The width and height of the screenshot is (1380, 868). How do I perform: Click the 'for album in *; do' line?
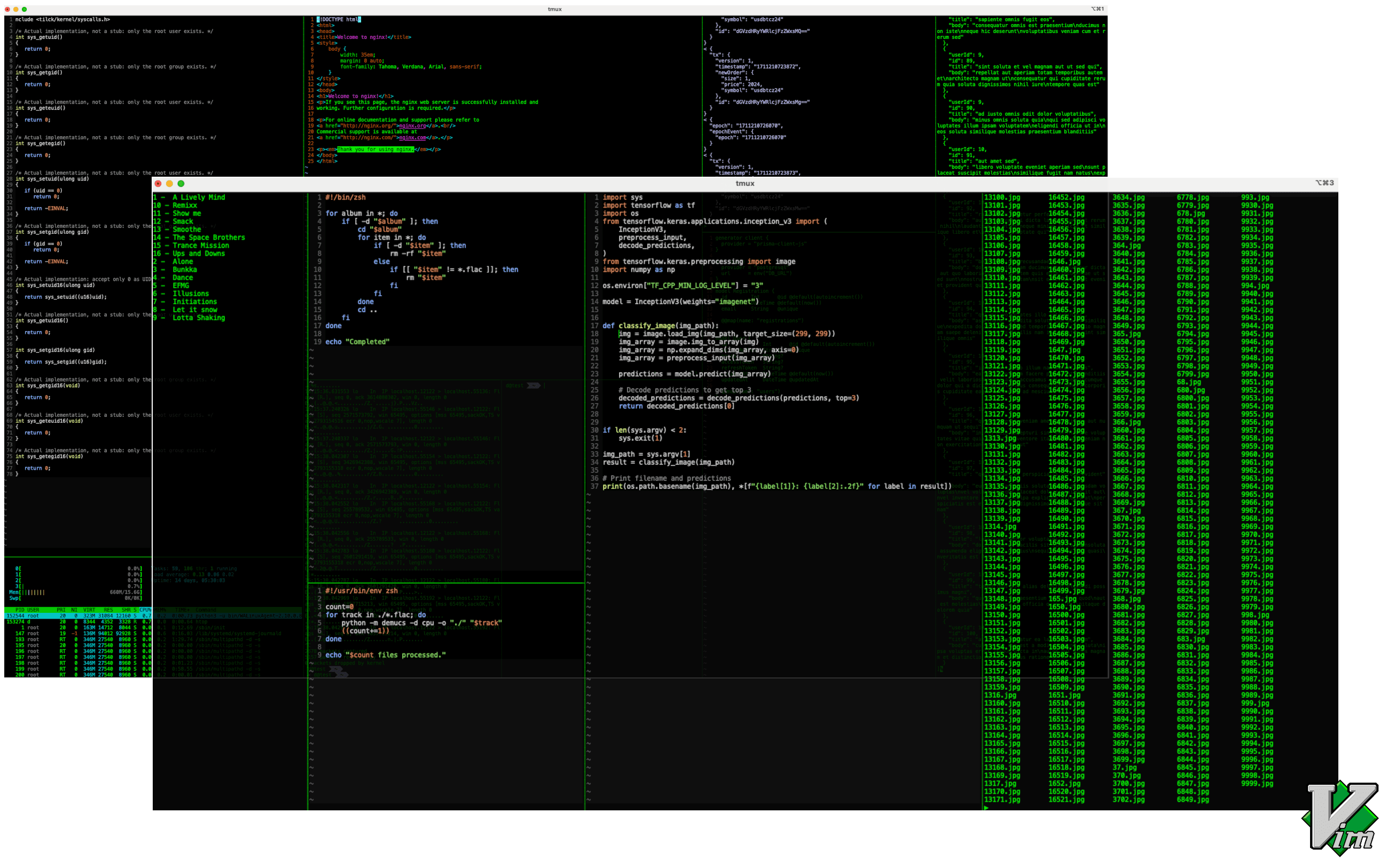(361, 213)
